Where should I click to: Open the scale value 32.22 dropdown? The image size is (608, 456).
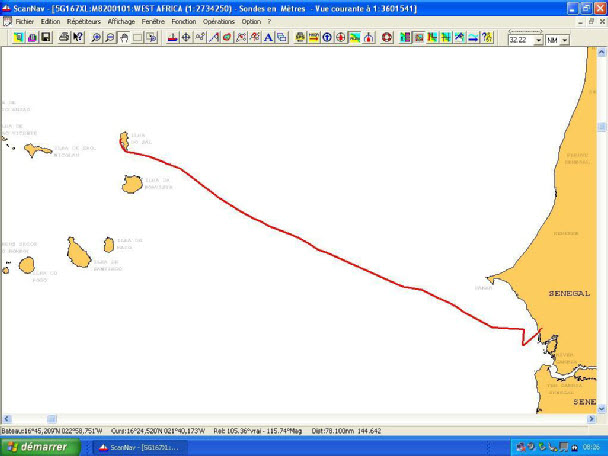pyautogui.click(x=539, y=40)
